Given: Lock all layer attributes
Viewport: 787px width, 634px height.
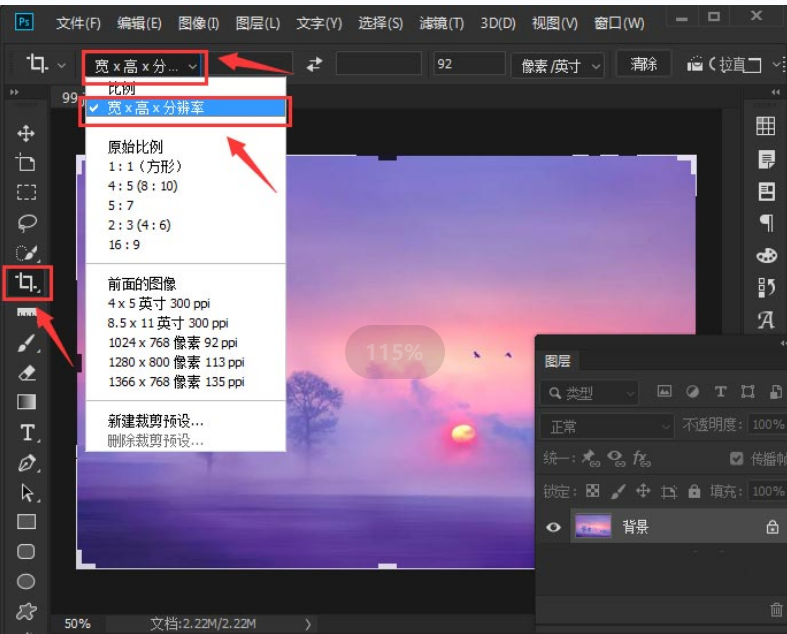Looking at the screenshot, I should click(x=694, y=490).
